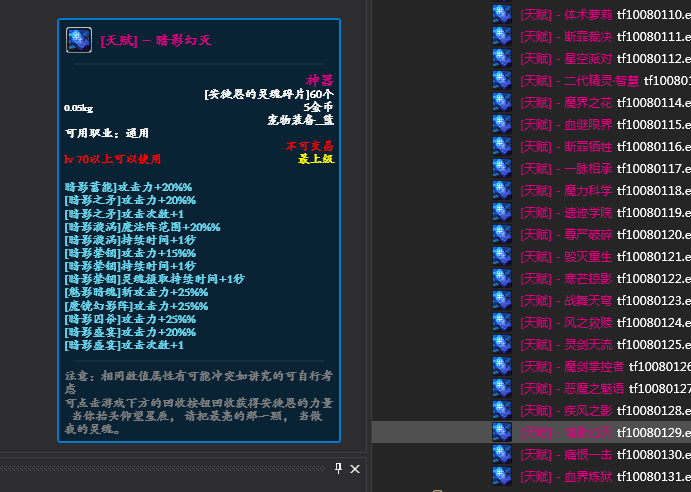This screenshot has width=691, height=492.
Task: Select the 寒芒掠影 file name
Action: coord(654,279)
